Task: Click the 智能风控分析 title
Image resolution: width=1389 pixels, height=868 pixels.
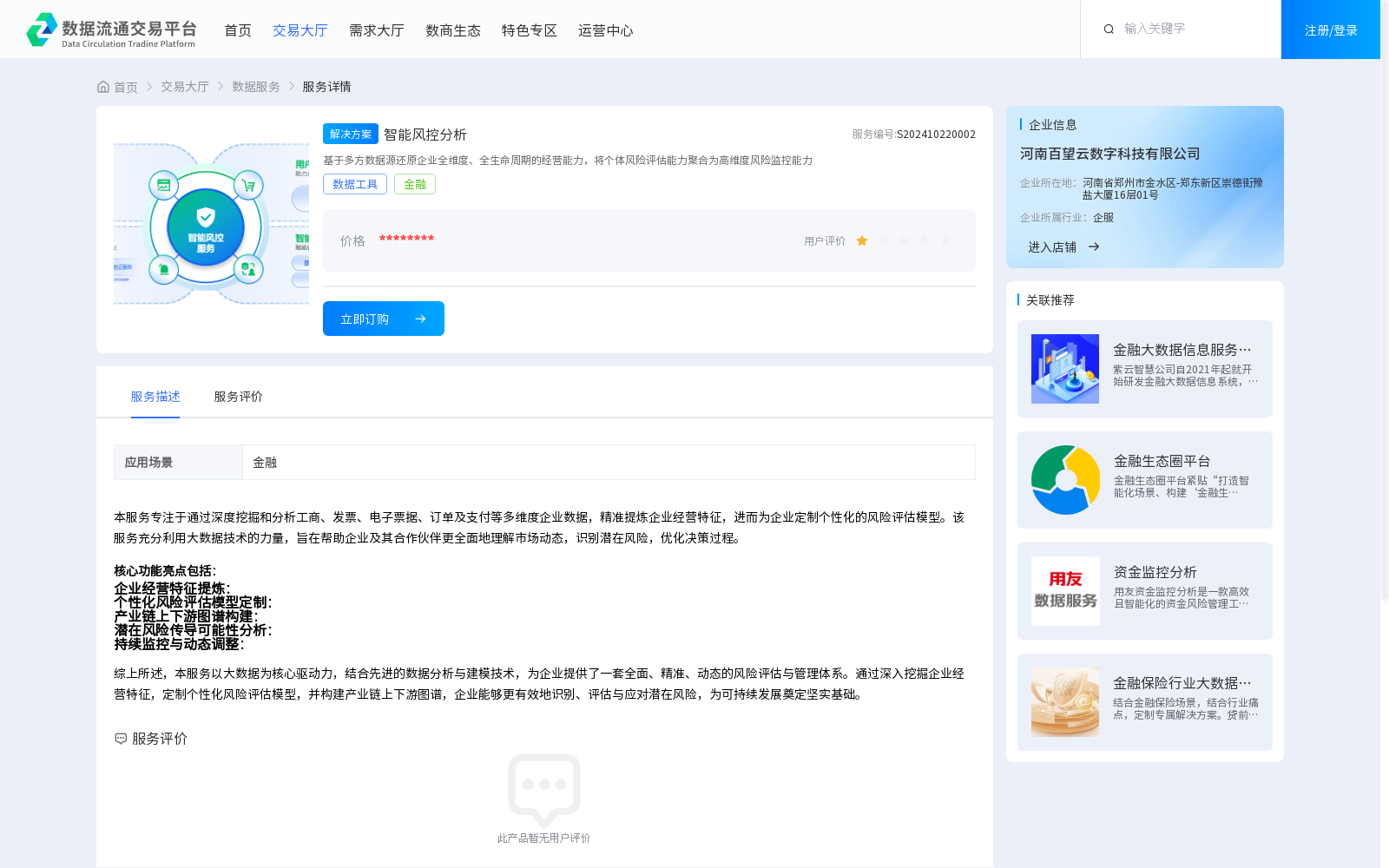Action: [425, 135]
